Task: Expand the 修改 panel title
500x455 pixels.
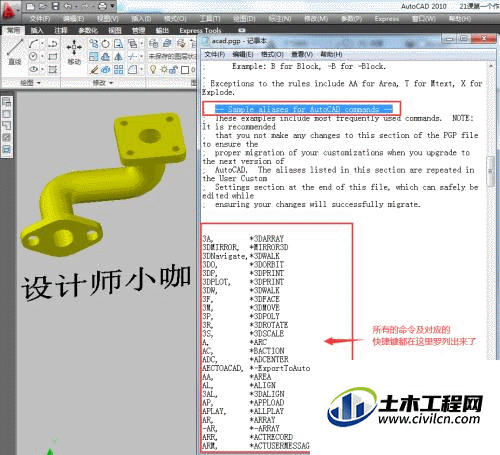Action: tap(103, 83)
